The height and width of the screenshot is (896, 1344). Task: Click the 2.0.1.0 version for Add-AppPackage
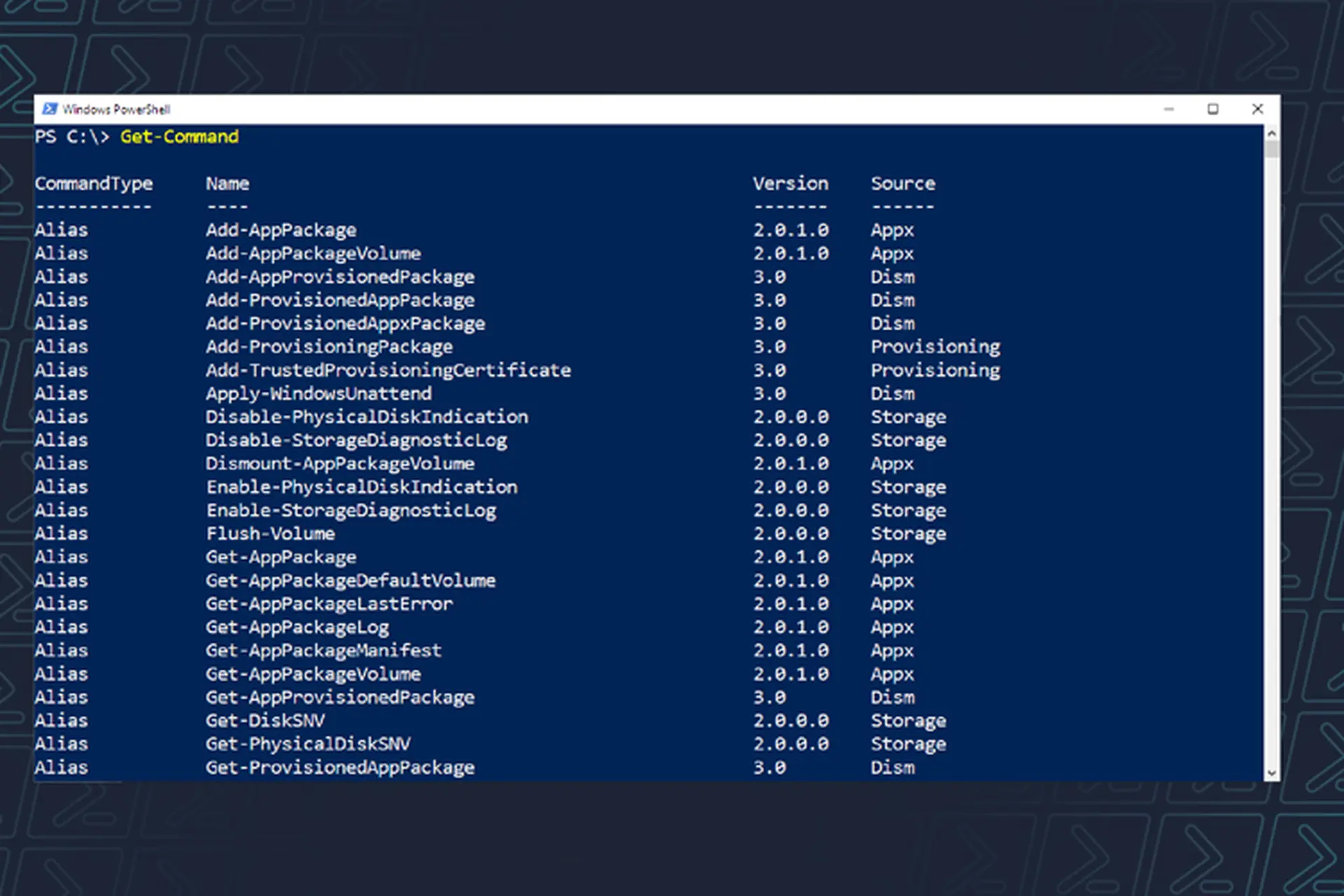(x=791, y=230)
